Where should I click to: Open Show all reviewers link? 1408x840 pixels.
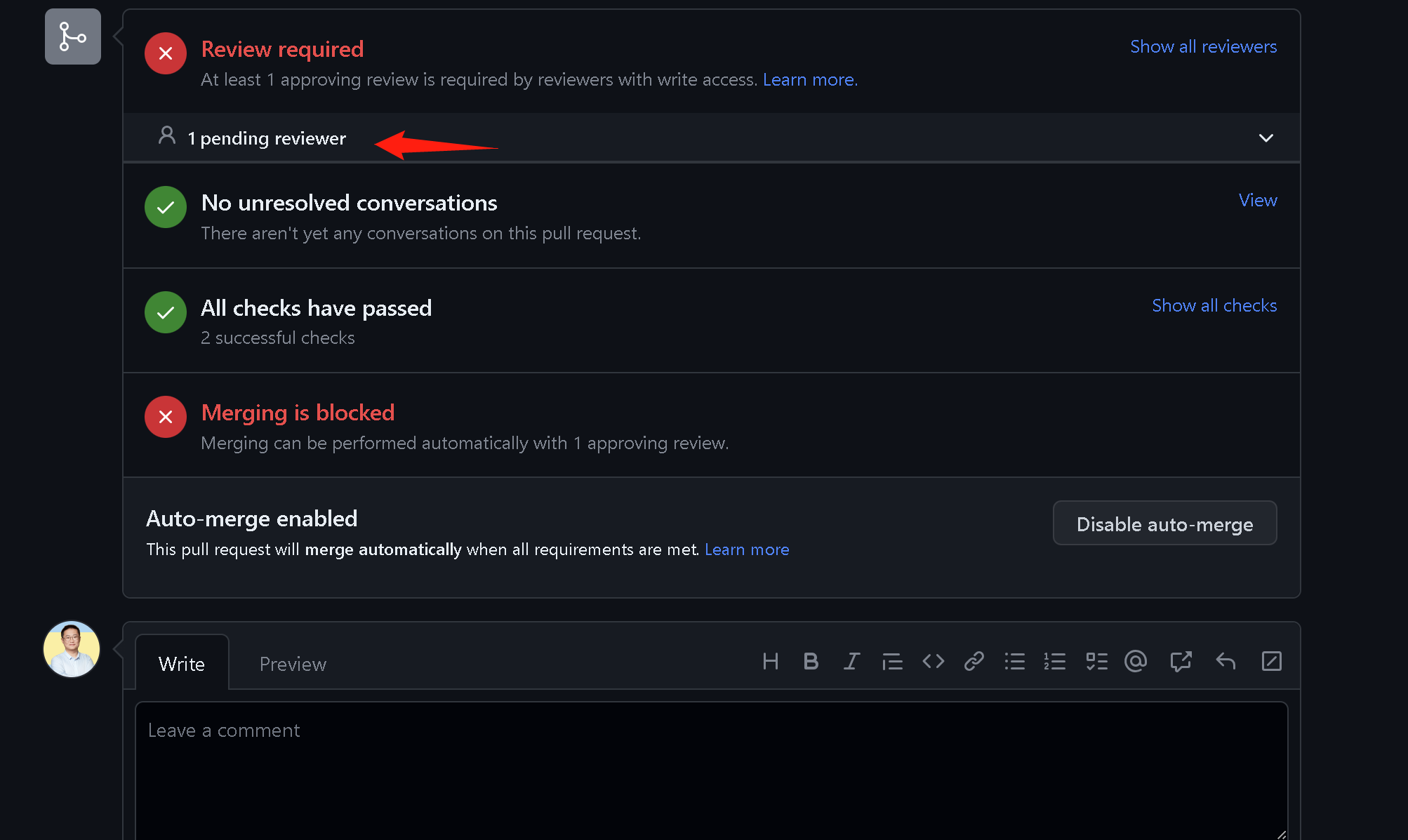pyautogui.click(x=1203, y=47)
